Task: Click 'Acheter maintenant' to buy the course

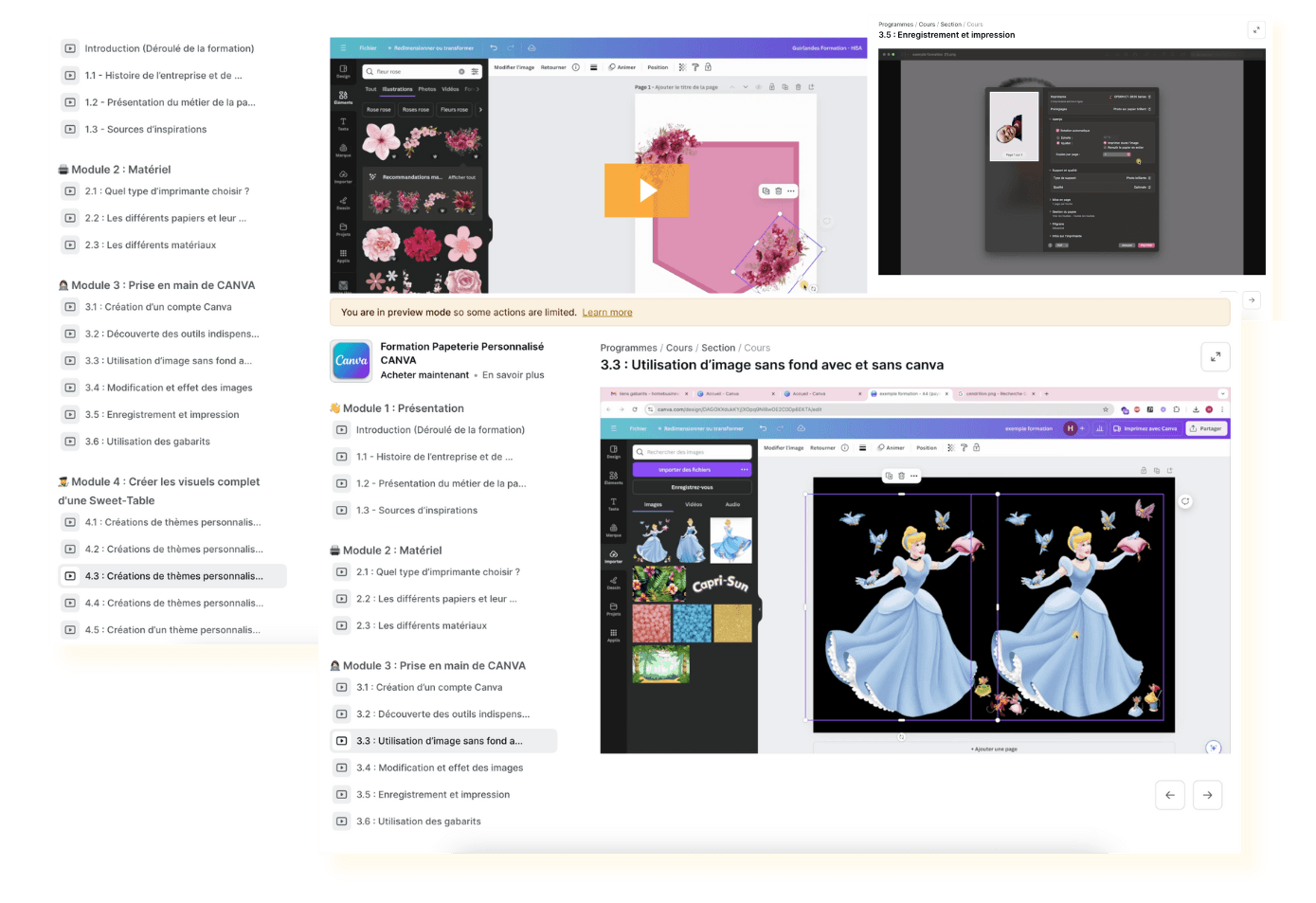Action: [x=424, y=375]
